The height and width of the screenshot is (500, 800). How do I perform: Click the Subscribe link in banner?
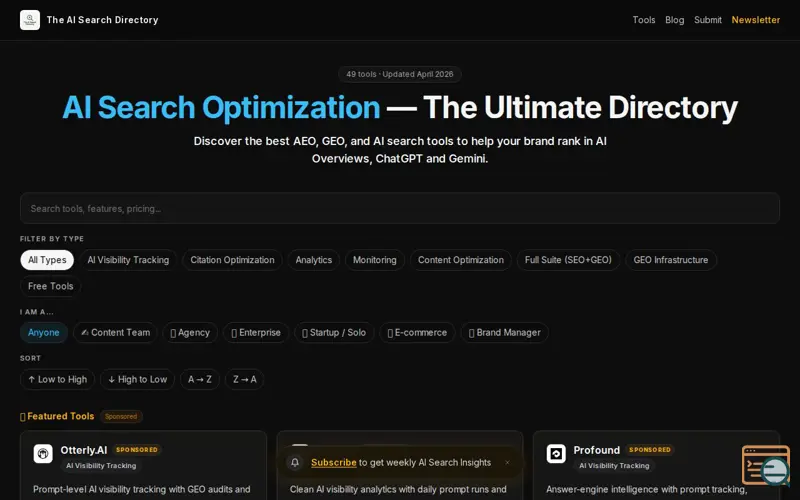coord(334,462)
